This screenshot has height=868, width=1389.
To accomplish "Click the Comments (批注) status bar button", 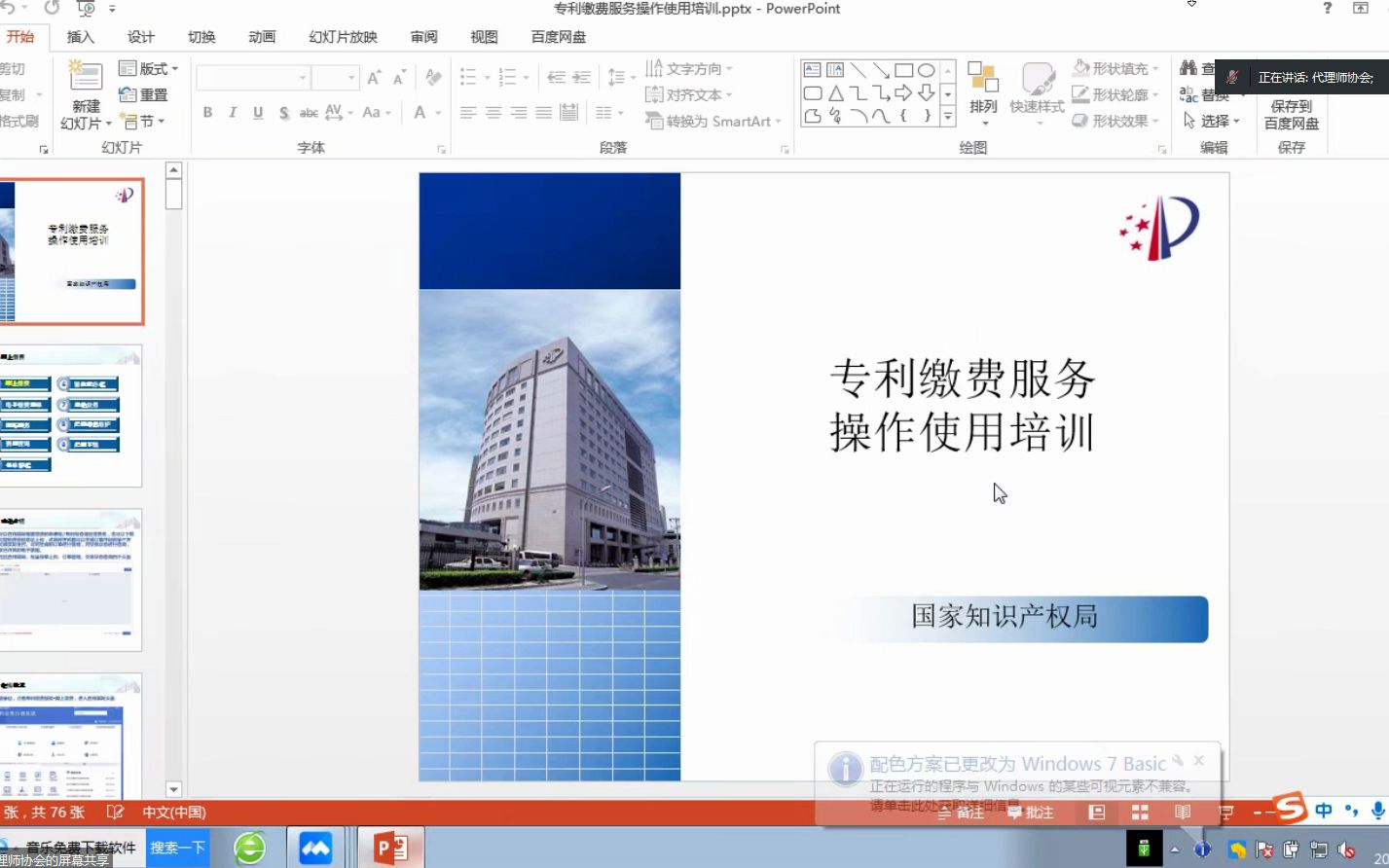I will [1030, 813].
